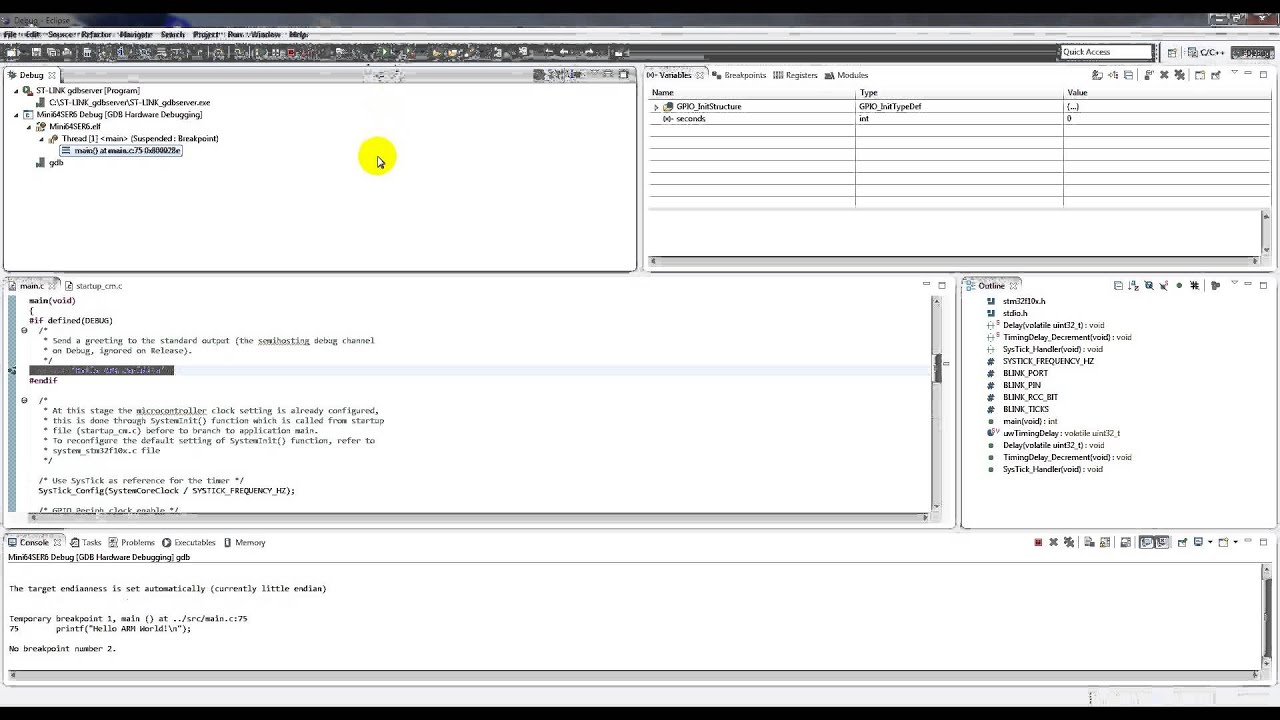This screenshot has width=1280, height=720.
Task: Open Display Selected Console dropdown arrow
Action: coord(1210,542)
